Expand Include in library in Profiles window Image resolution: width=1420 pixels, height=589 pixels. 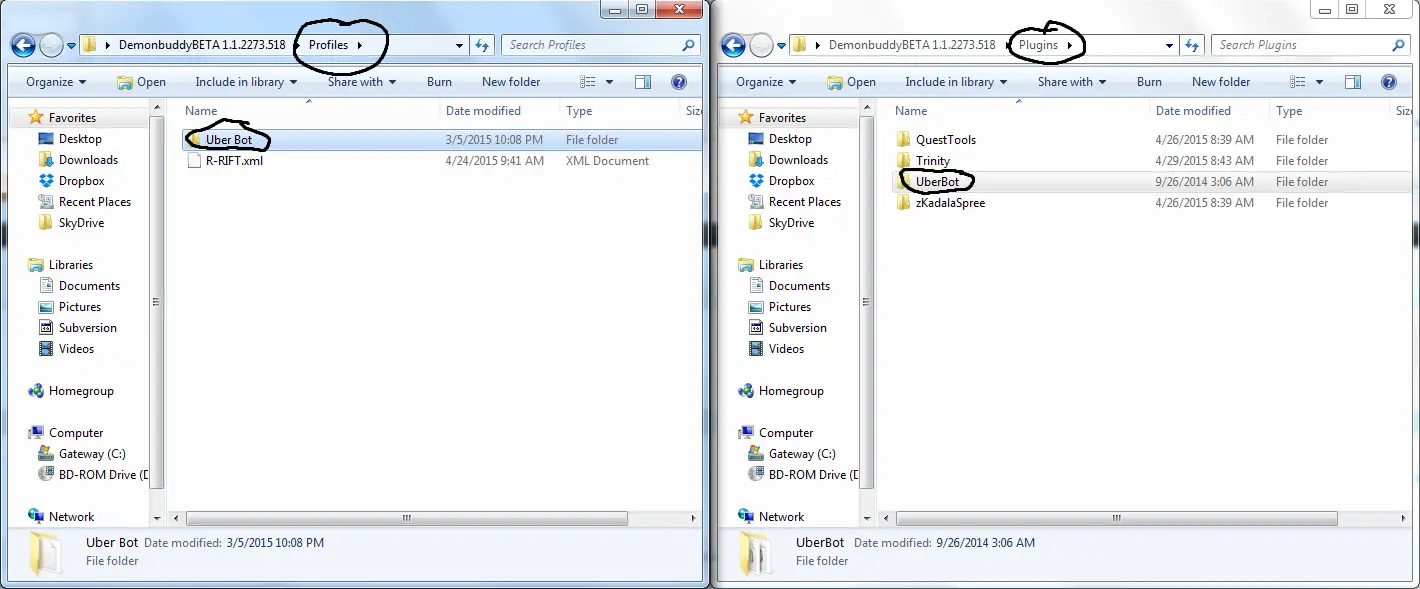pyautogui.click(x=247, y=82)
